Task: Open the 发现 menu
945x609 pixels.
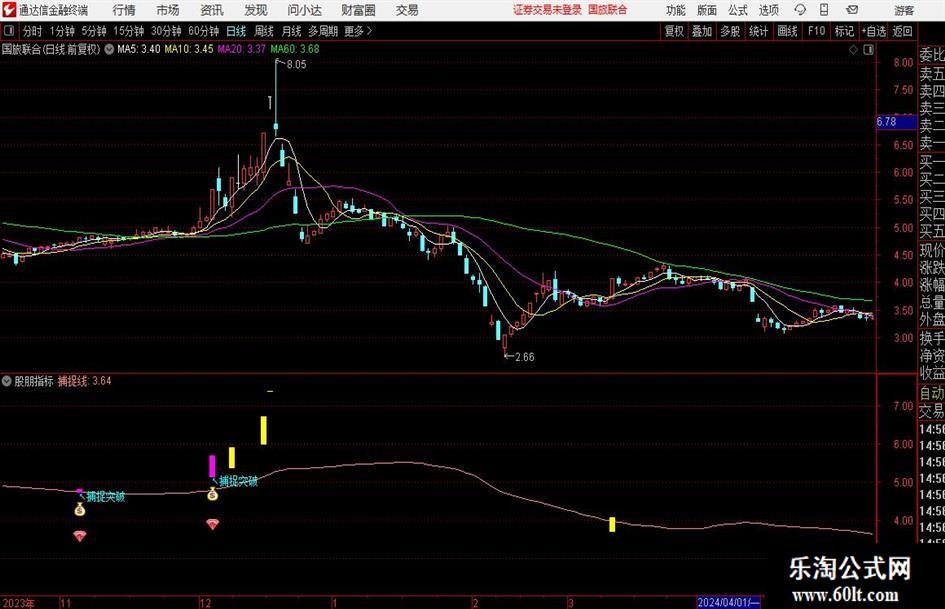Action: 256,10
